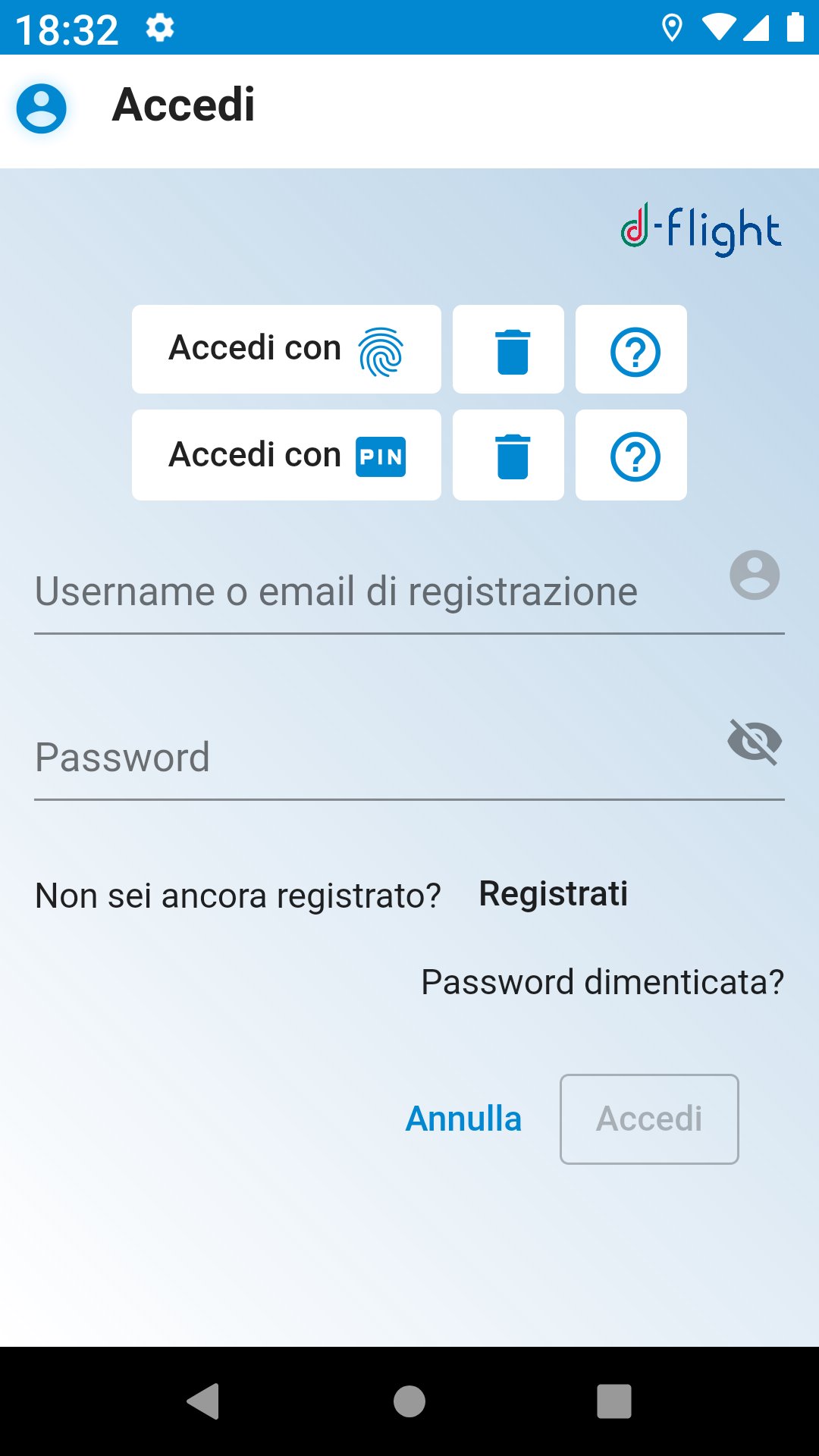Tap the Android back navigation button
The image size is (819, 1456).
[203, 1401]
